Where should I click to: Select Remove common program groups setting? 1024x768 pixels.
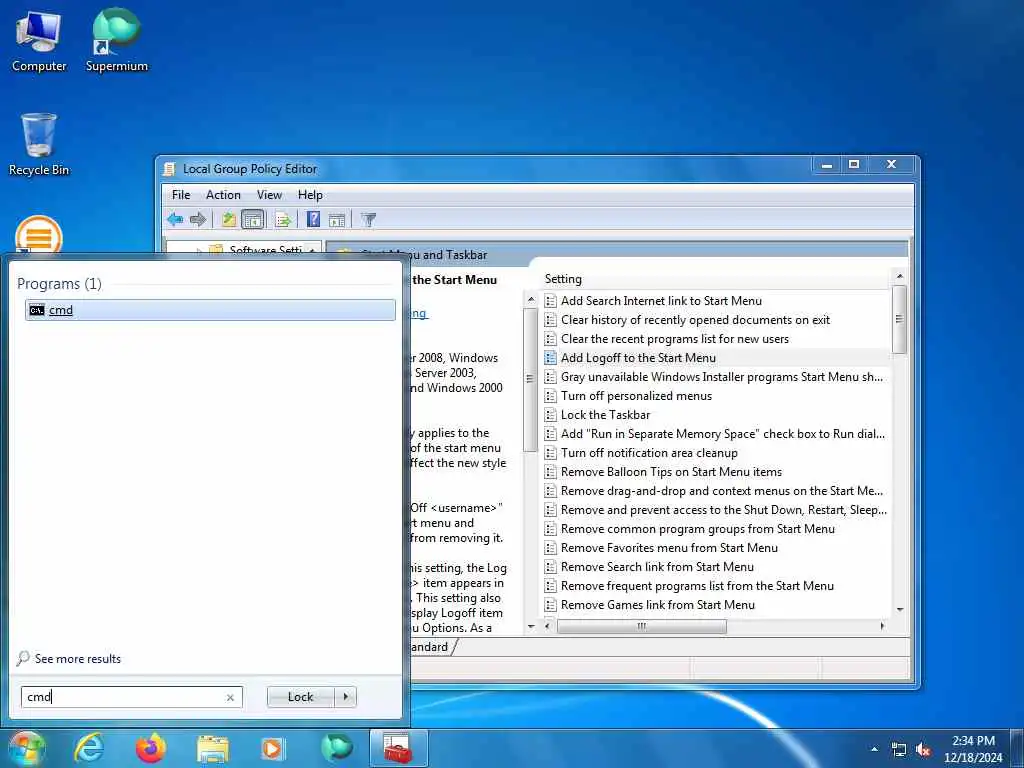coord(697,529)
